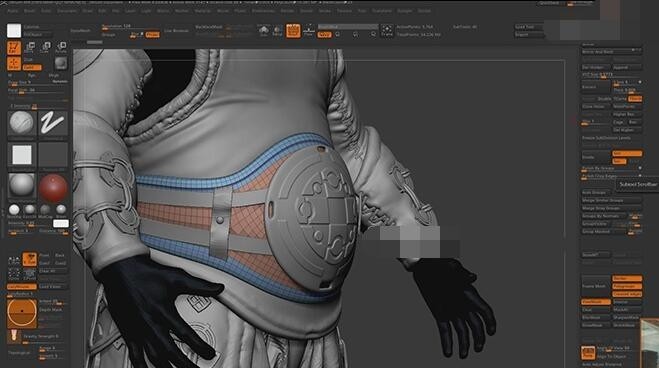Click the Del Higher button
The height and width of the screenshot is (368, 659).
coord(627,130)
